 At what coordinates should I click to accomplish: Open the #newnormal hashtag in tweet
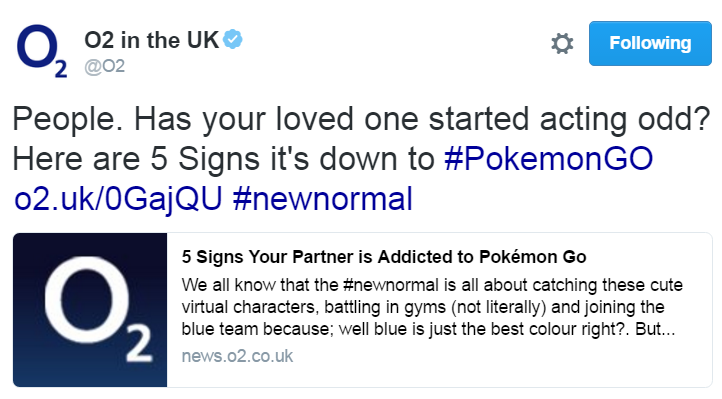point(323,199)
